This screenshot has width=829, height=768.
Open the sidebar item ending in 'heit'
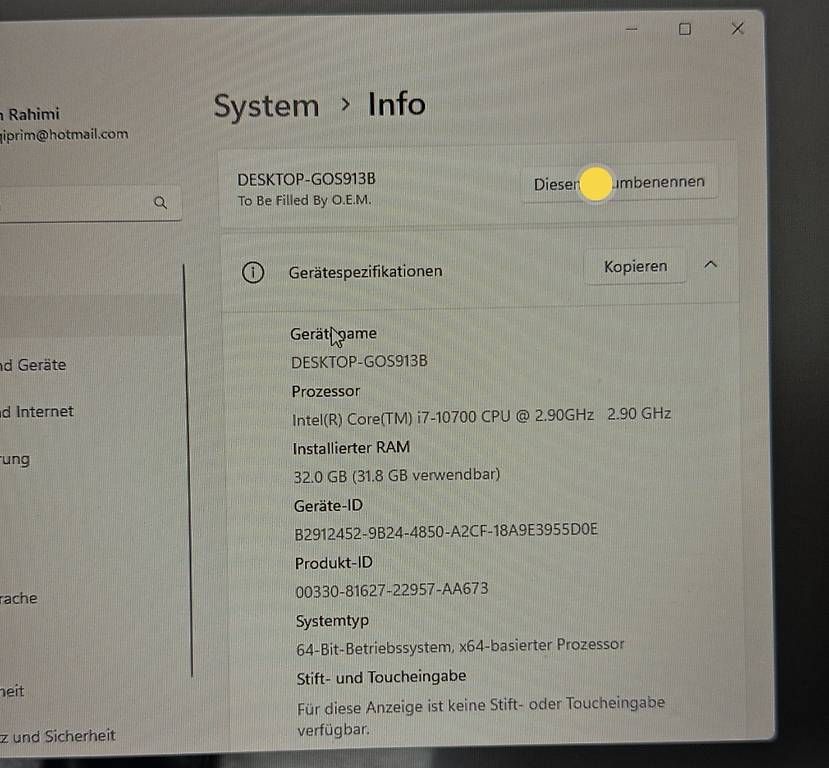click(x=12, y=691)
